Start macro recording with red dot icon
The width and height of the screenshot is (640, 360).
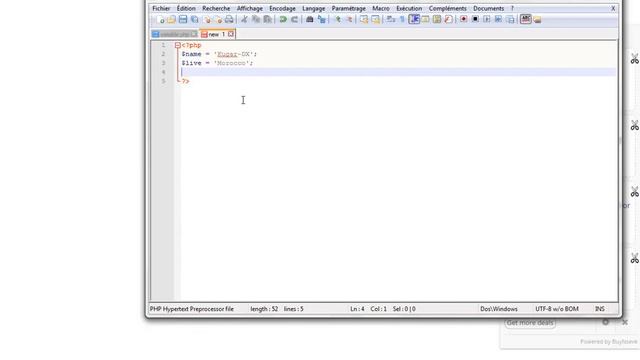pyautogui.click(x=464, y=19)
